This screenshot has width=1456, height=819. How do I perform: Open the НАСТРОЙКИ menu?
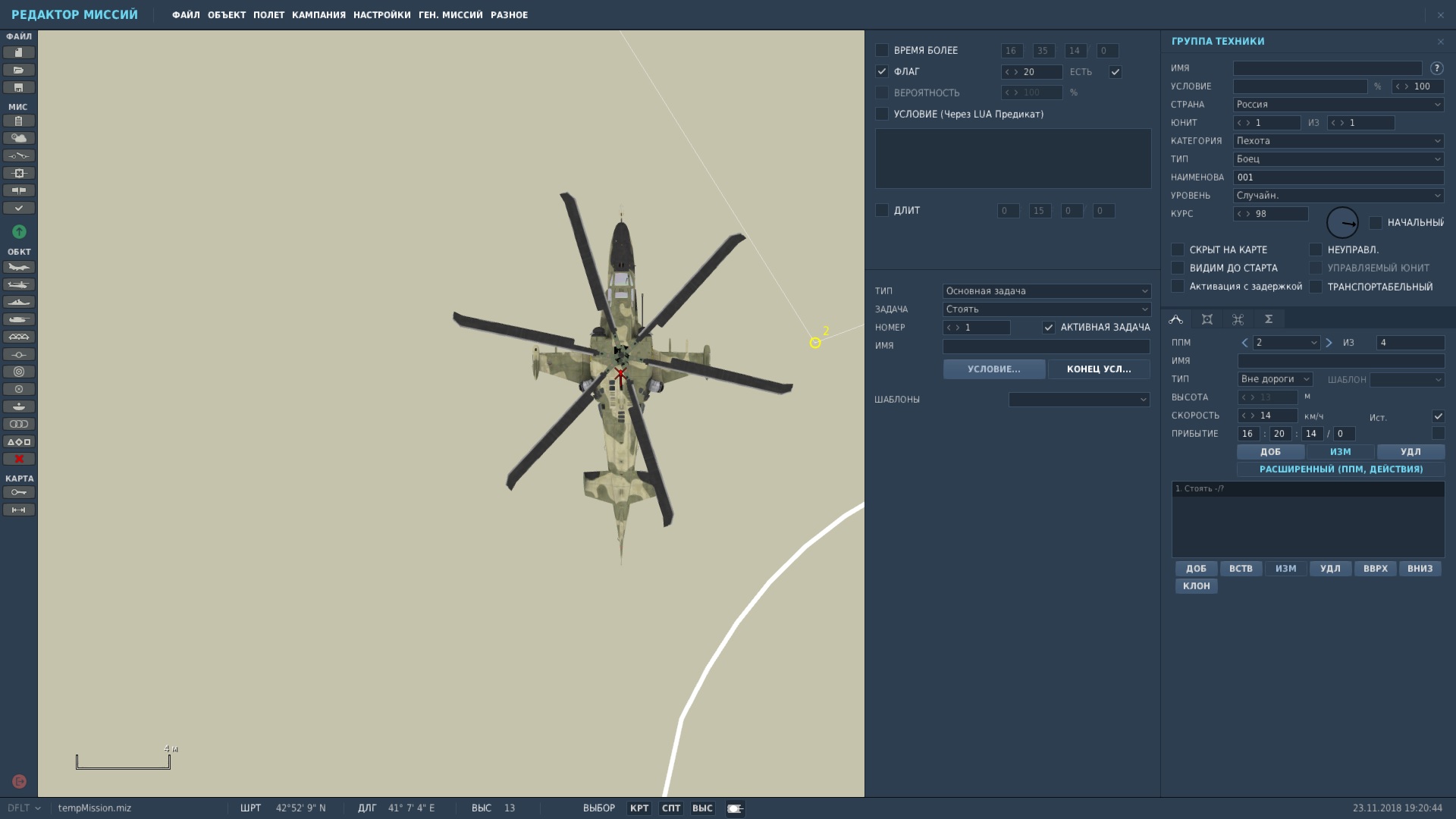click(381, 15)
